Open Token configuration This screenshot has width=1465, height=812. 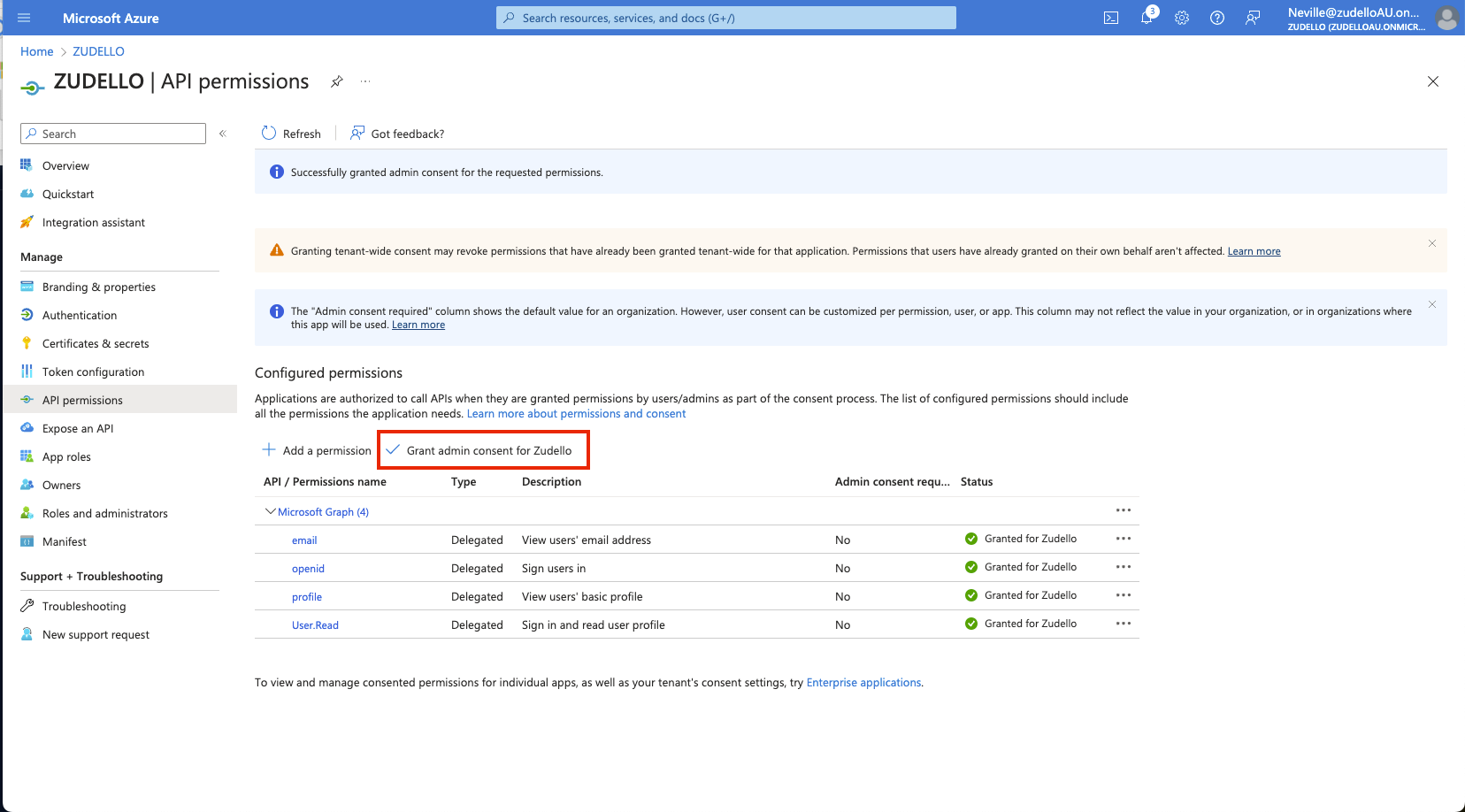(93, 372)
